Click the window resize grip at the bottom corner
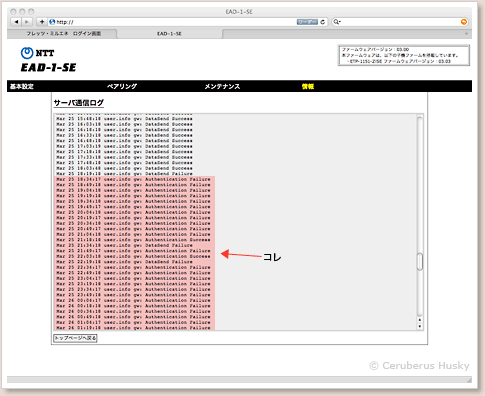Image resolution: width=485 pixels, height=396 pixels. (x=469, y=380)
